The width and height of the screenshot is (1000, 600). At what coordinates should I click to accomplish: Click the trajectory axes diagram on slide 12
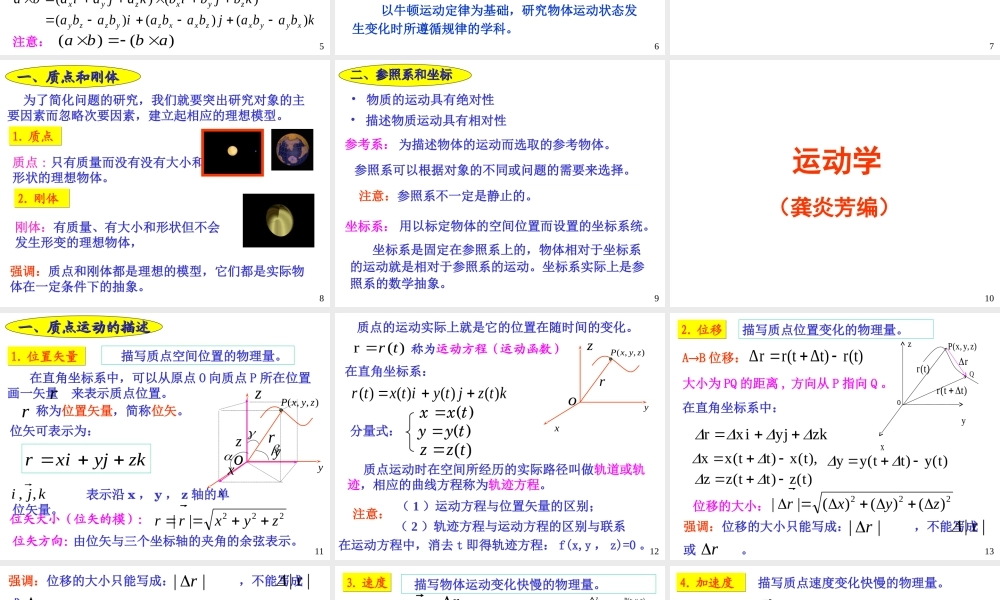coord(596,389)
